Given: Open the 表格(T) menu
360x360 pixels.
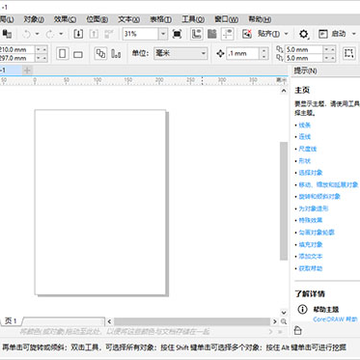Looking at the screenshot, I should (x=161, y=20).
